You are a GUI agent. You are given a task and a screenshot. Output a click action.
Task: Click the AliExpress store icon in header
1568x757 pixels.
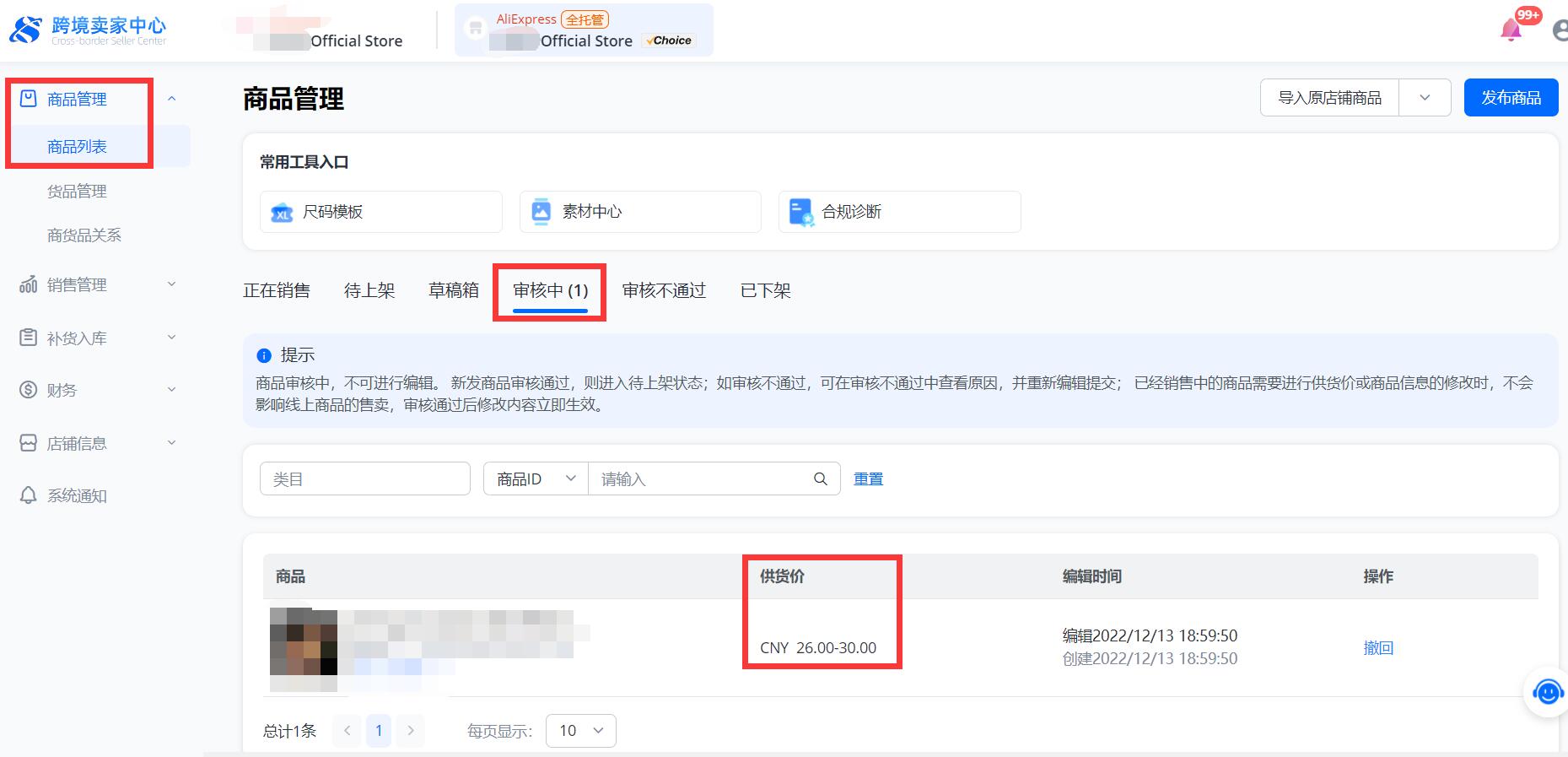pyautogui.click(x=476, y=29)
